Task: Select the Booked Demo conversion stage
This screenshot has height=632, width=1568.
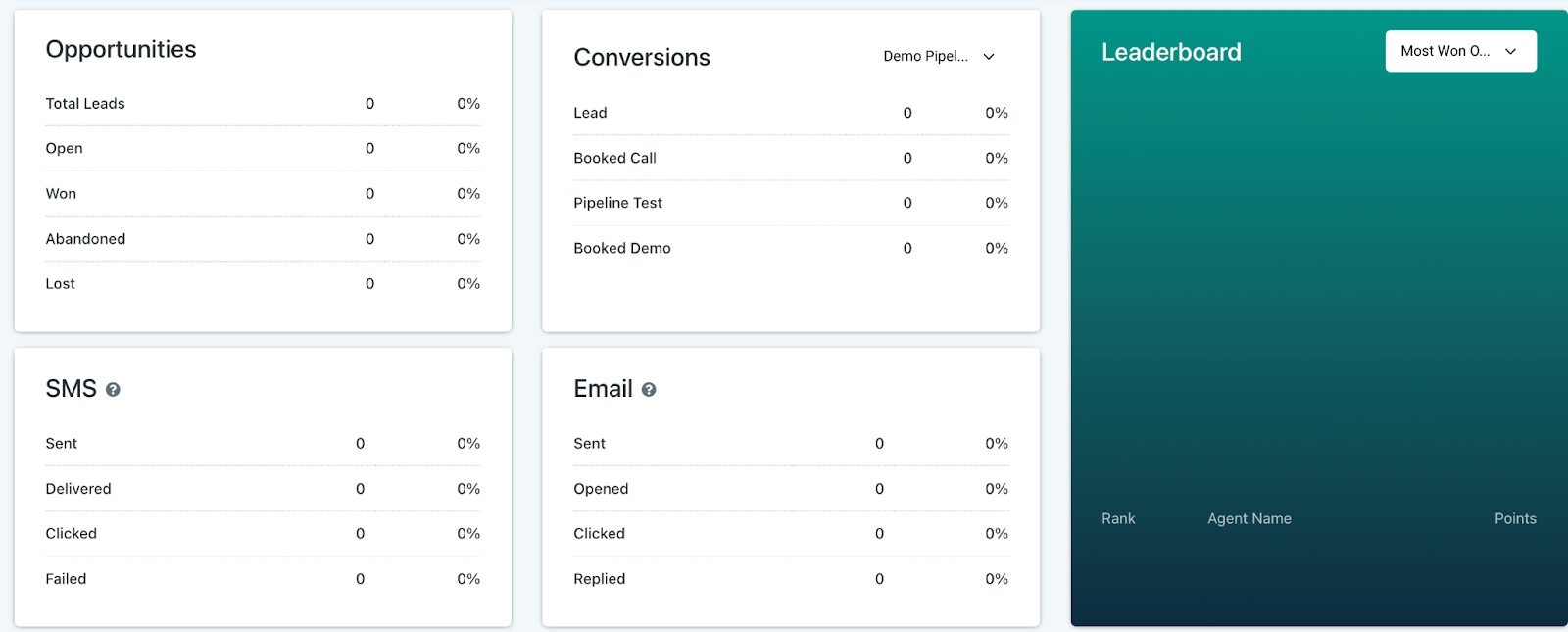Action: pos(621,248)
